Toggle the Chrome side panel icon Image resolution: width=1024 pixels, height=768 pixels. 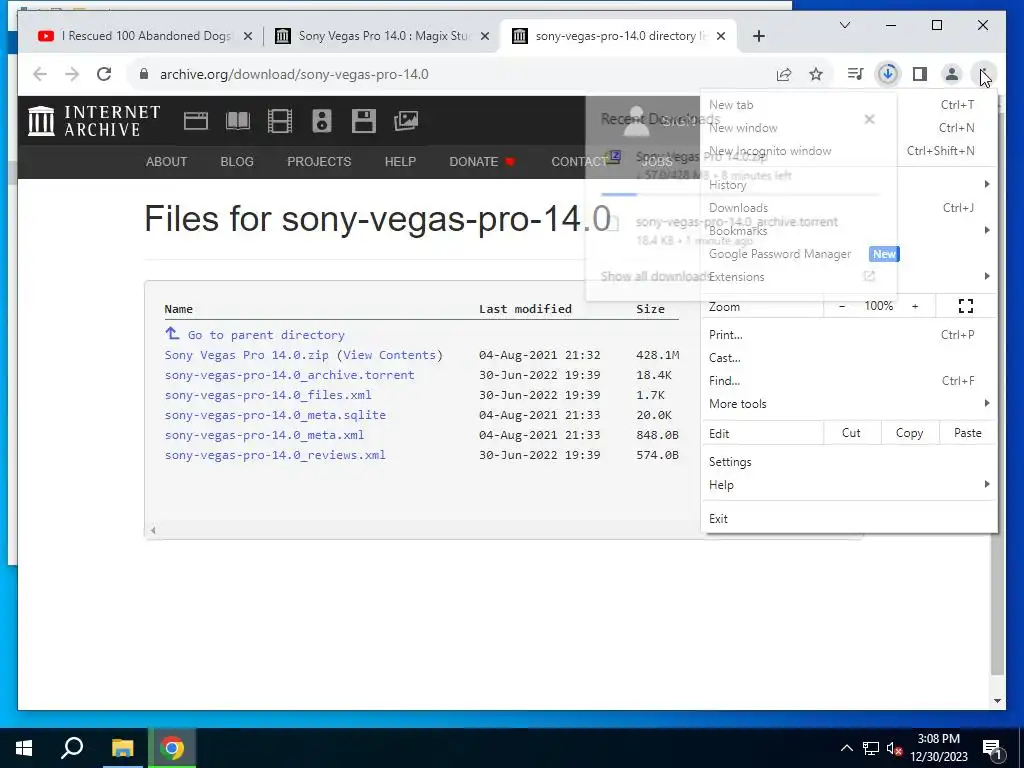click(x=920, y=74)
